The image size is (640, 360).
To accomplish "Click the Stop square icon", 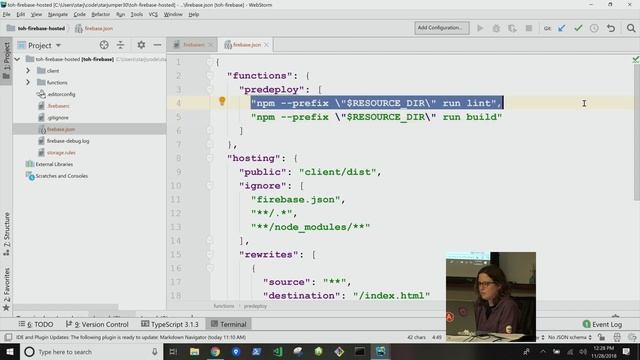I will point(529,28).
